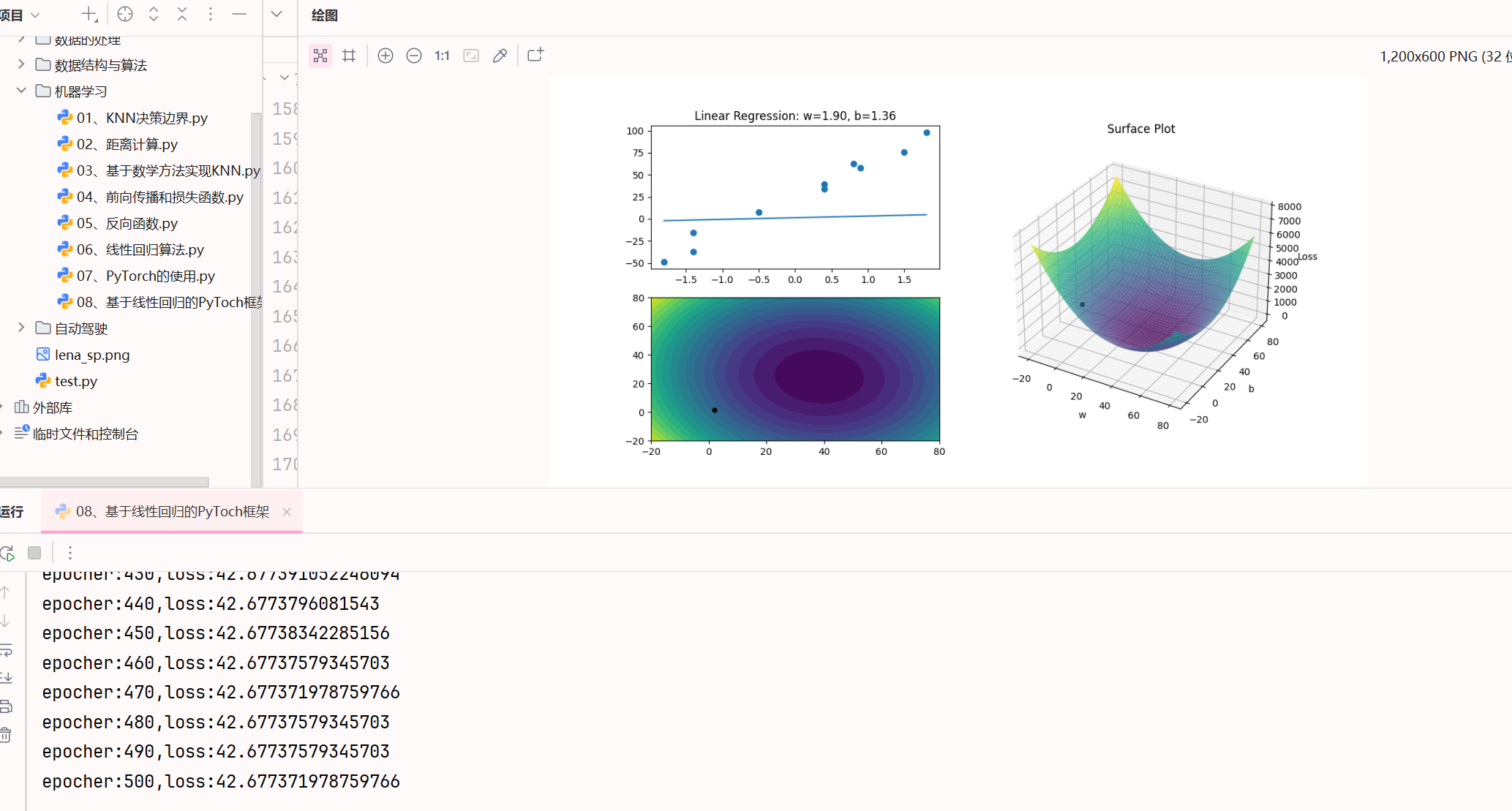Click the zoom in icon in plot toolbar
The width and height of the screenshot is (1512, 811).
pos(385,56)
